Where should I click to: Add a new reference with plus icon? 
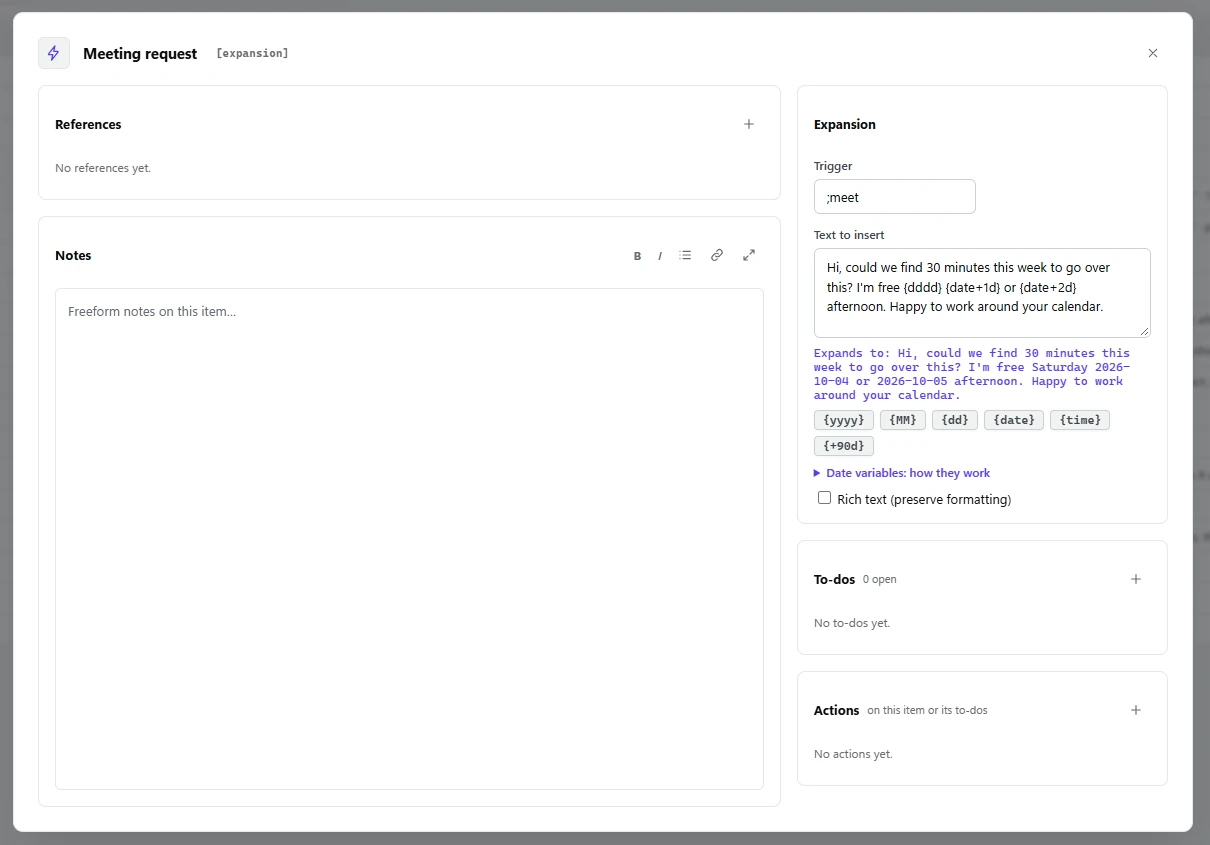point(749,124)
